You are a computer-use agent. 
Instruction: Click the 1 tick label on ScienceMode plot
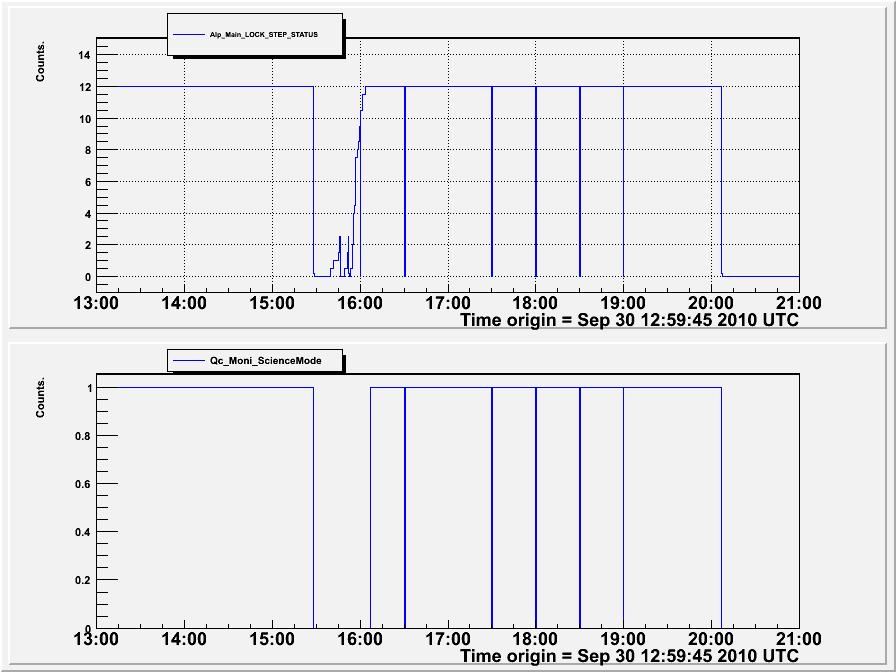[89, 389]
